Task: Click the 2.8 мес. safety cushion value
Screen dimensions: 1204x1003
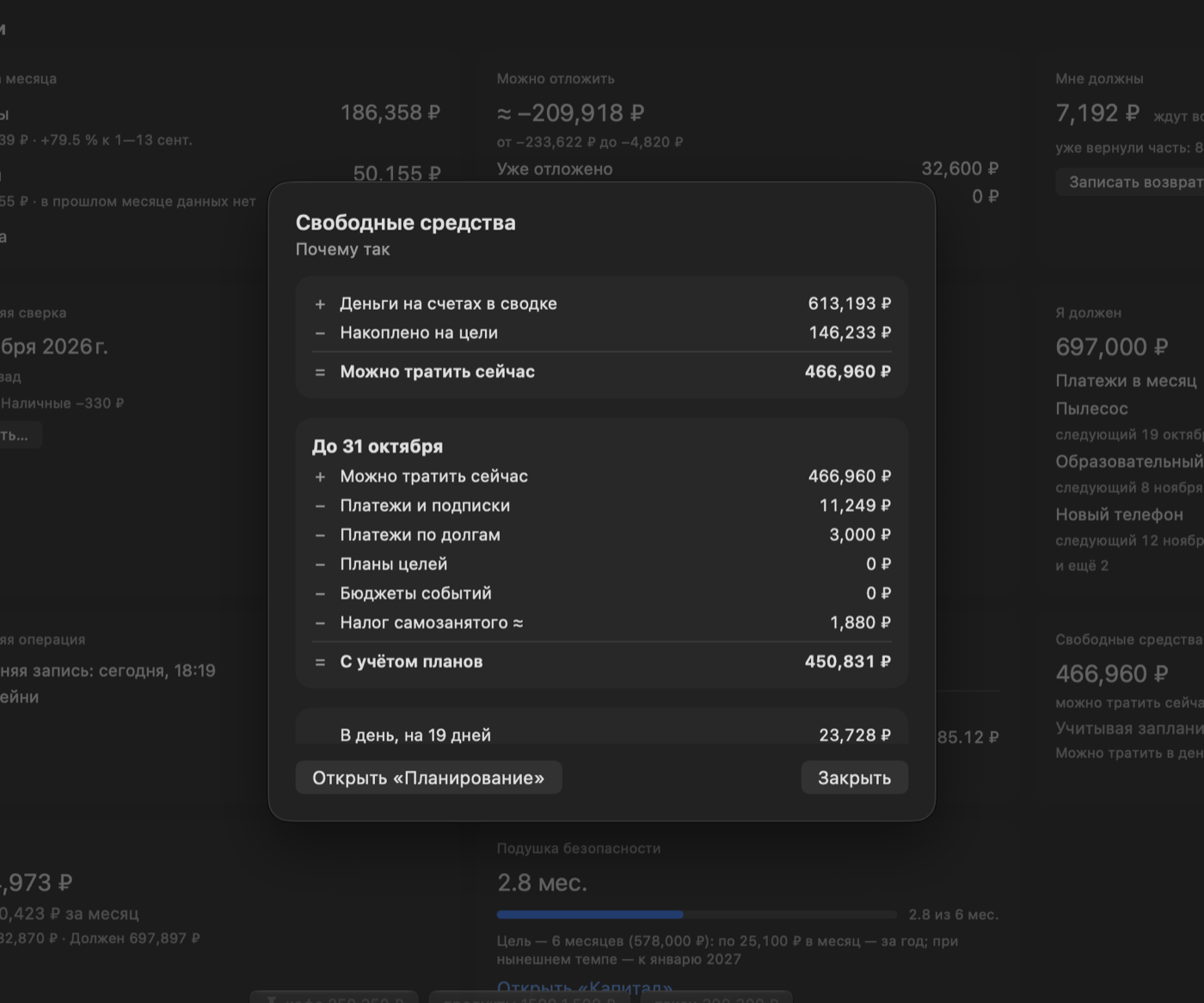Action: point(542,883)
